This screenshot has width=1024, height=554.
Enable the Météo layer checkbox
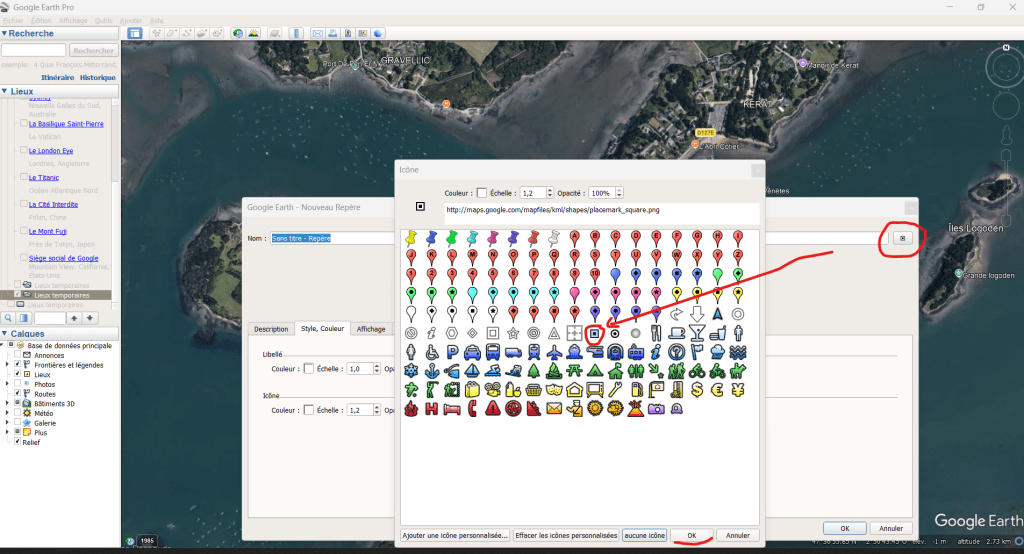point(18,413)
